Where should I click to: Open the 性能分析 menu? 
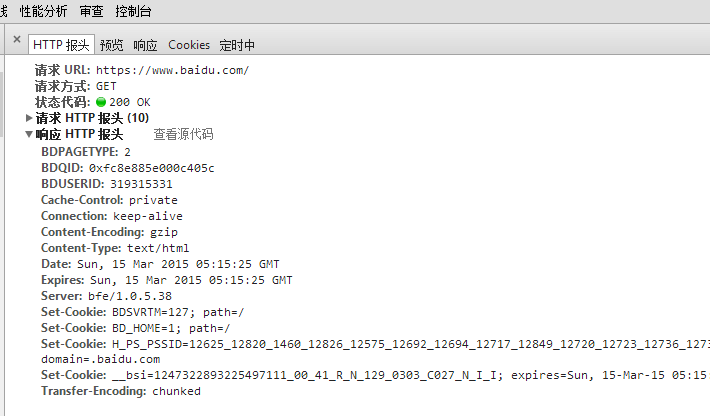coord(43,11)
